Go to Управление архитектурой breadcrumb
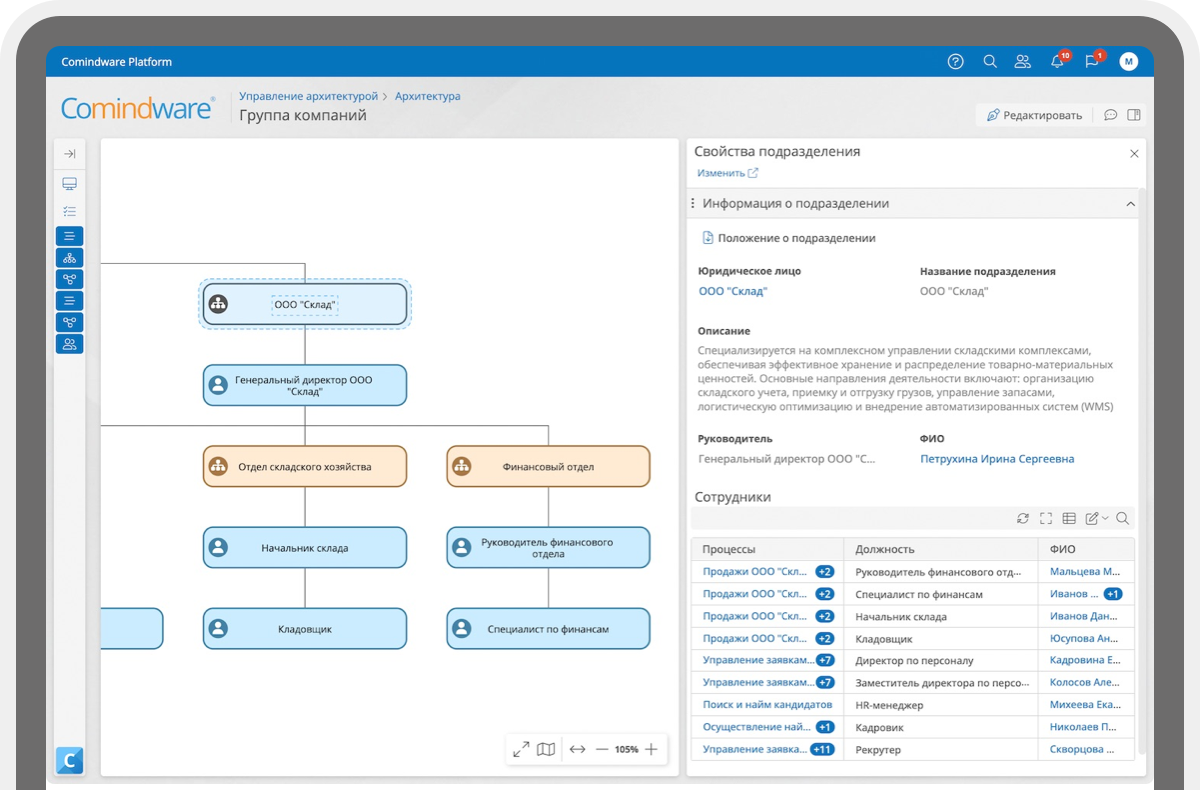1200x790 pixels. 308,96
